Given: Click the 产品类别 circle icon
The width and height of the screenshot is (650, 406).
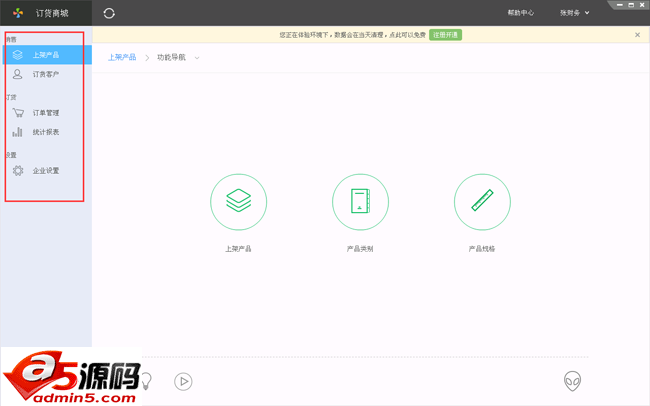Looking at the screenshot, I should point(360,202).
